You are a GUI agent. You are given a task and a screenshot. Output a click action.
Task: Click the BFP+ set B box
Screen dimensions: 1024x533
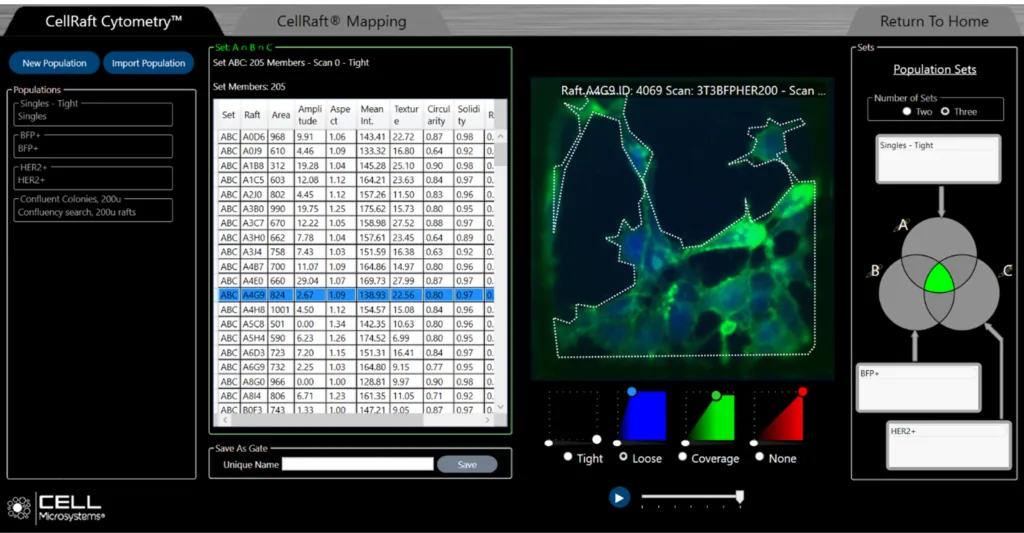pyautogui.click(x=919, y=387)
